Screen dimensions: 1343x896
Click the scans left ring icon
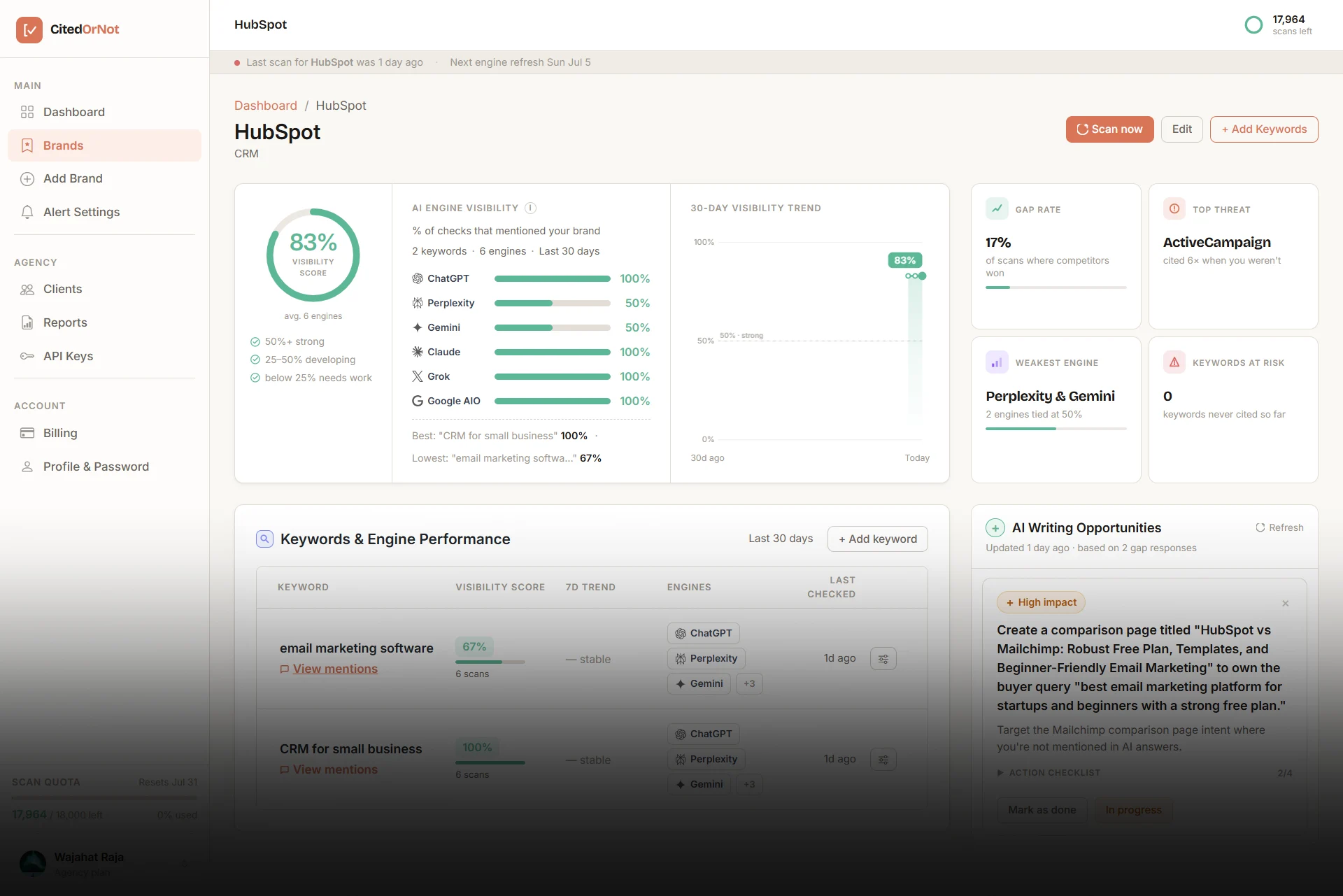tap(1254, 25)
